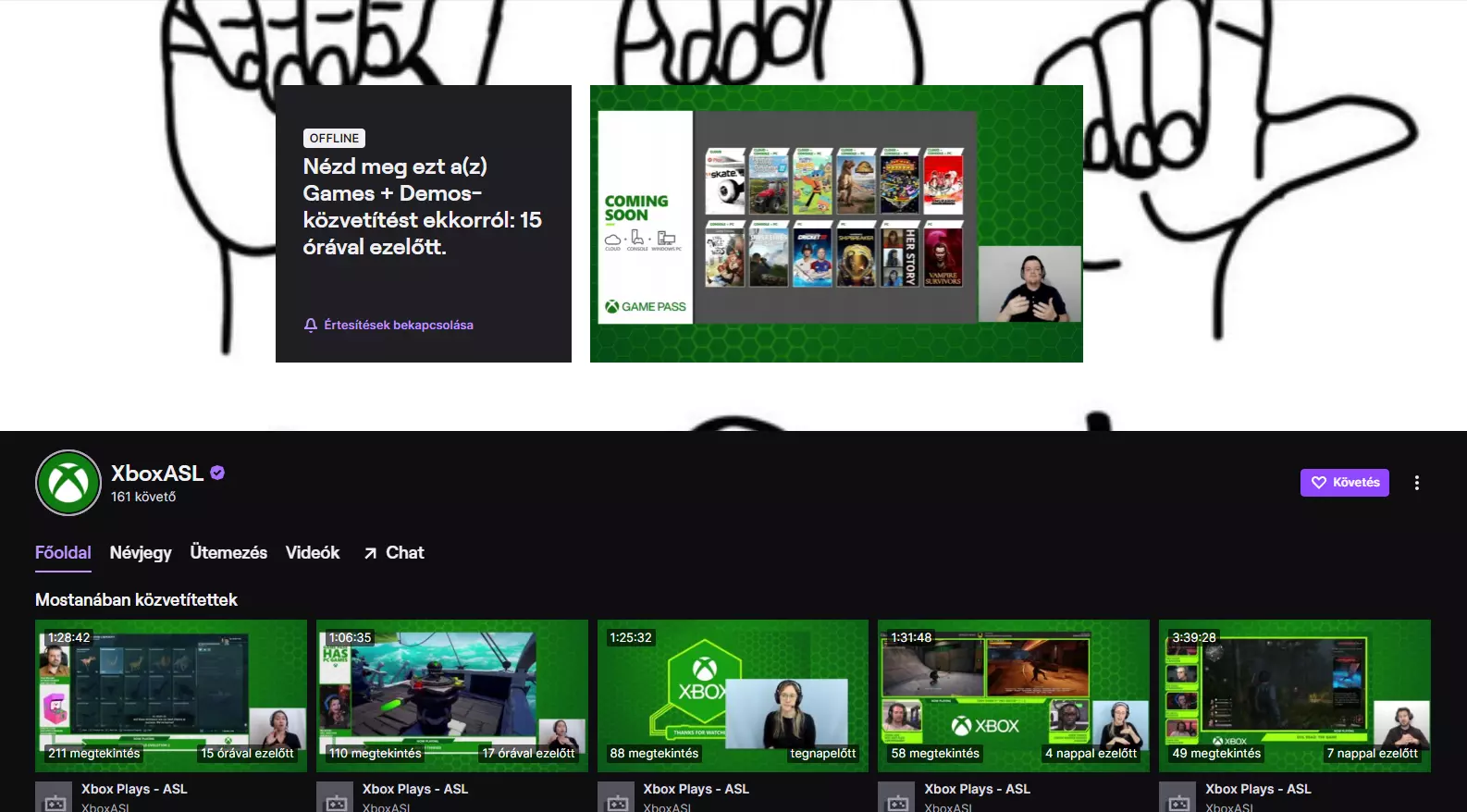This screenshot has width=1467, height=812.
Task: Open the Chat tab
Action: [394, 553]
